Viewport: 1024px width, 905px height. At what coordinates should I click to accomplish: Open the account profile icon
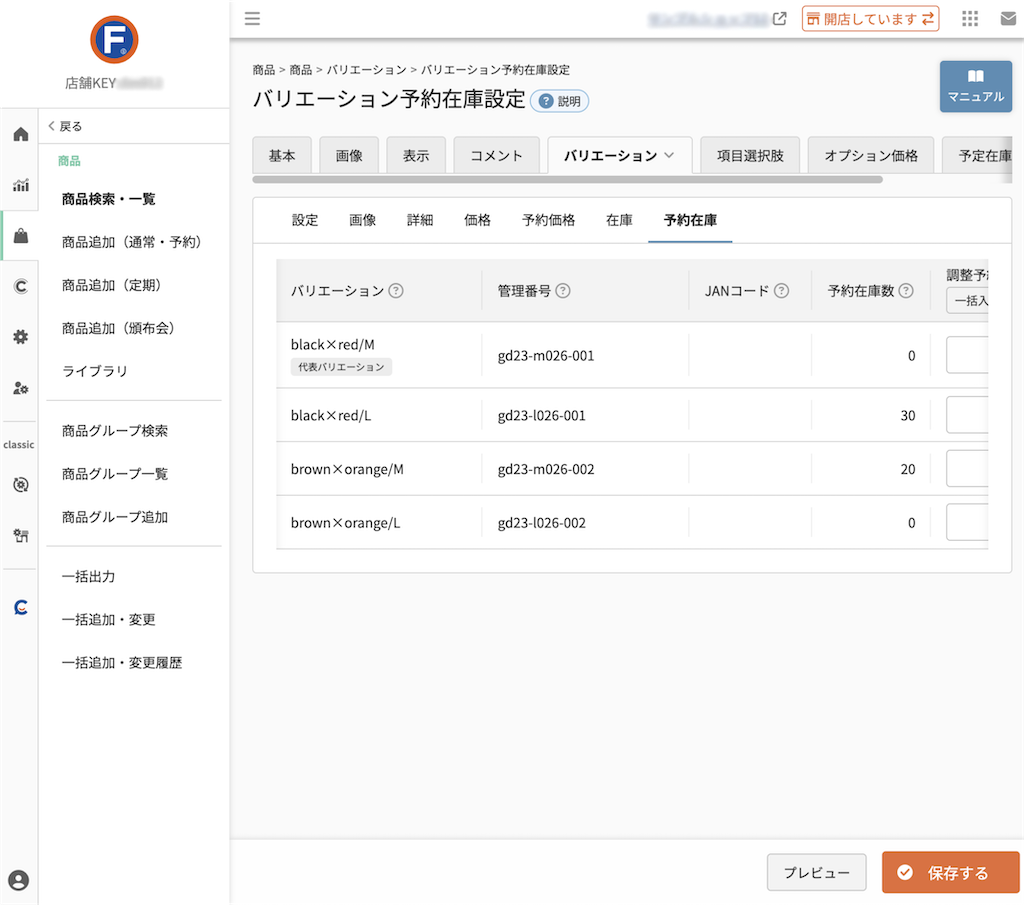tap(19, 880)
